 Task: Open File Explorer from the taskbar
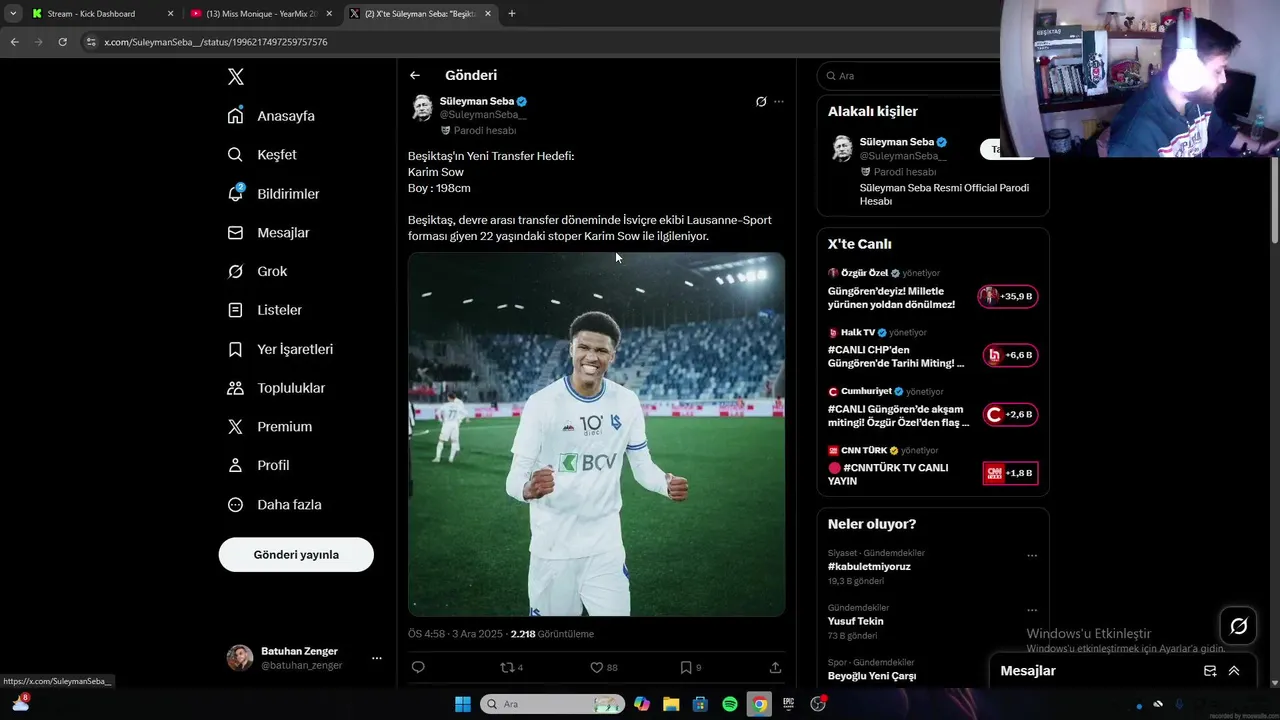tap(671, 704)
